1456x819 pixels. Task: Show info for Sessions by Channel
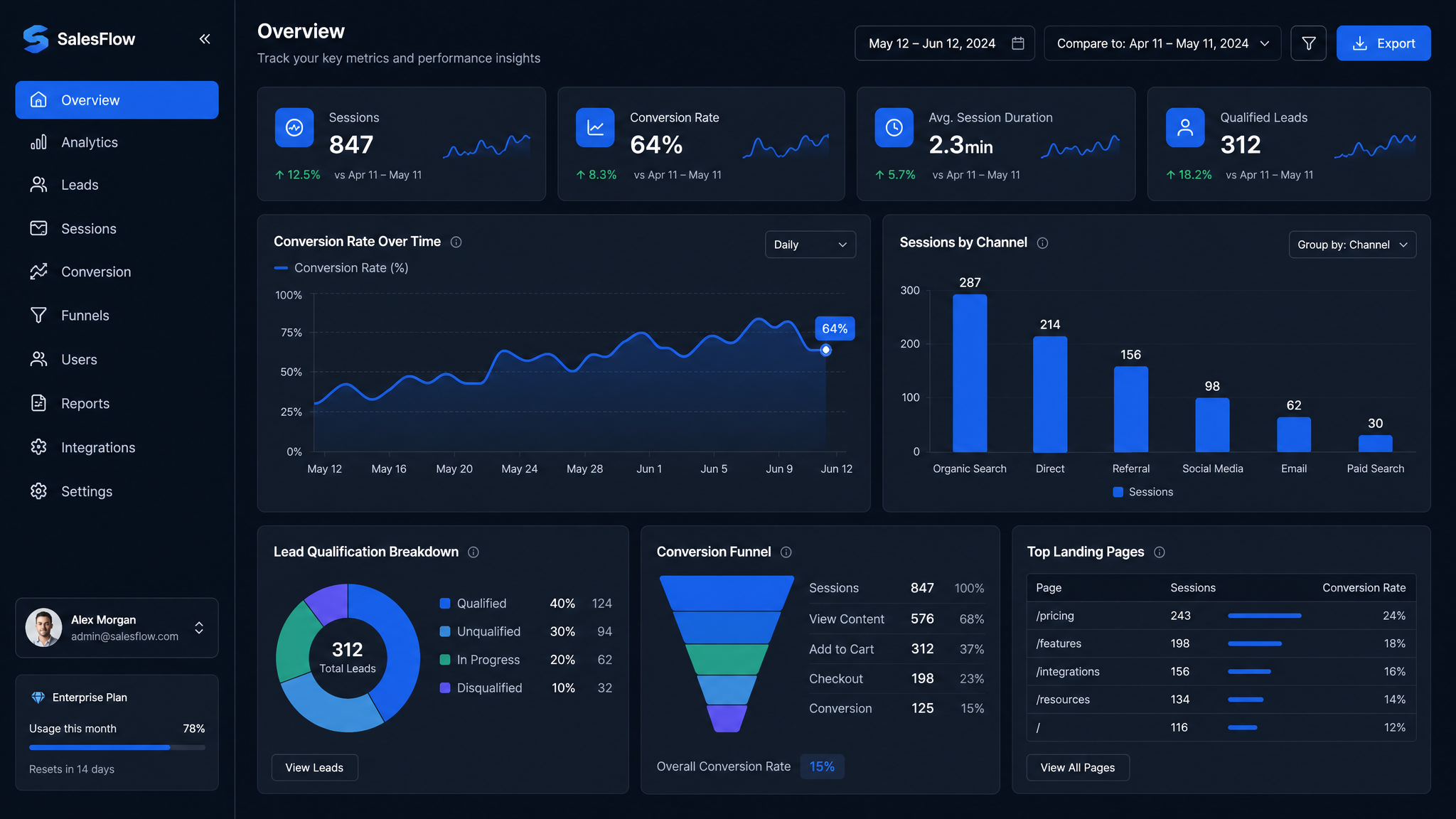tap(1042, 243)
